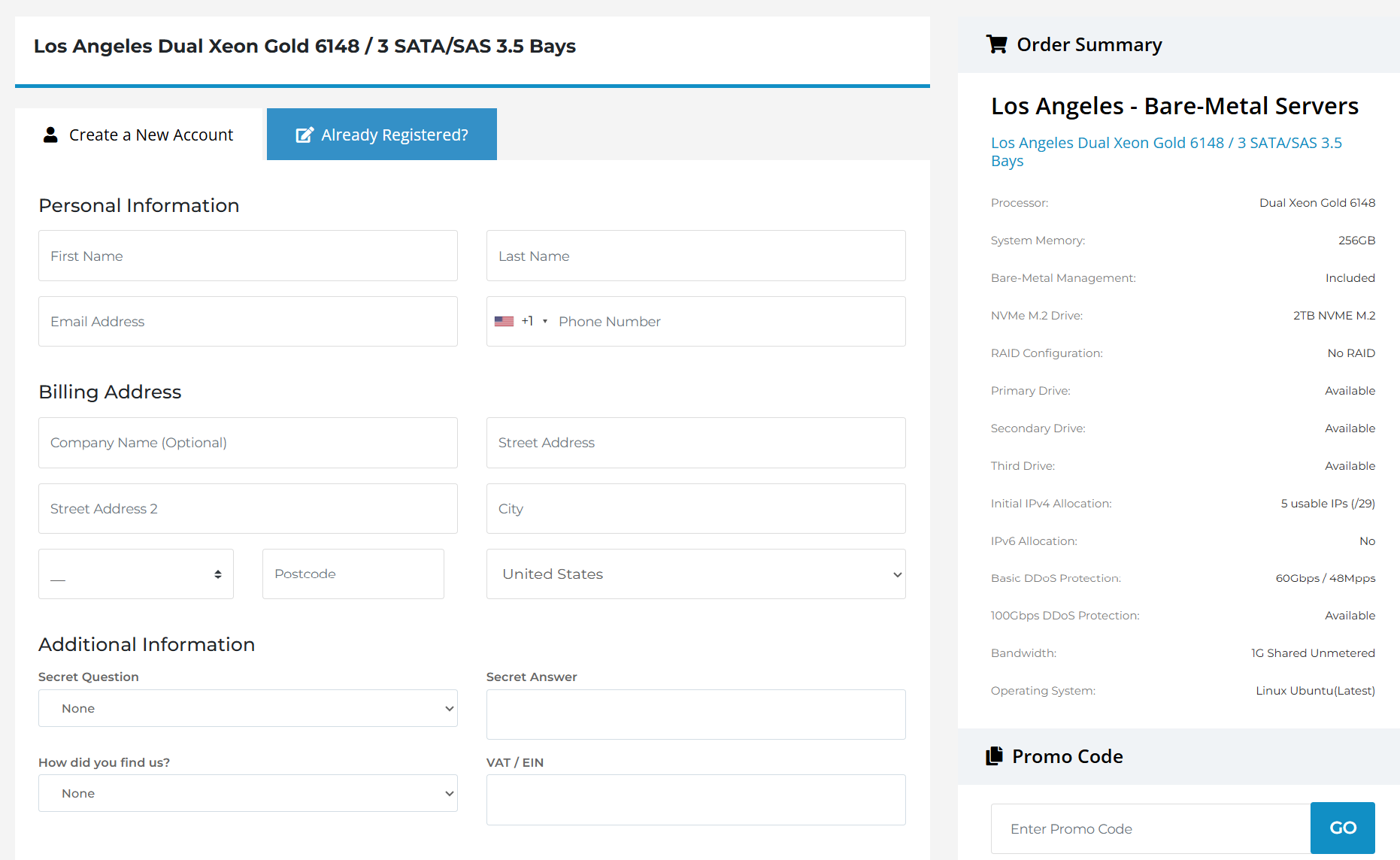Expand the Secret Question dropdown
Image resolution: width=1400 pixels, height=860 pixels.
[248, 708]
